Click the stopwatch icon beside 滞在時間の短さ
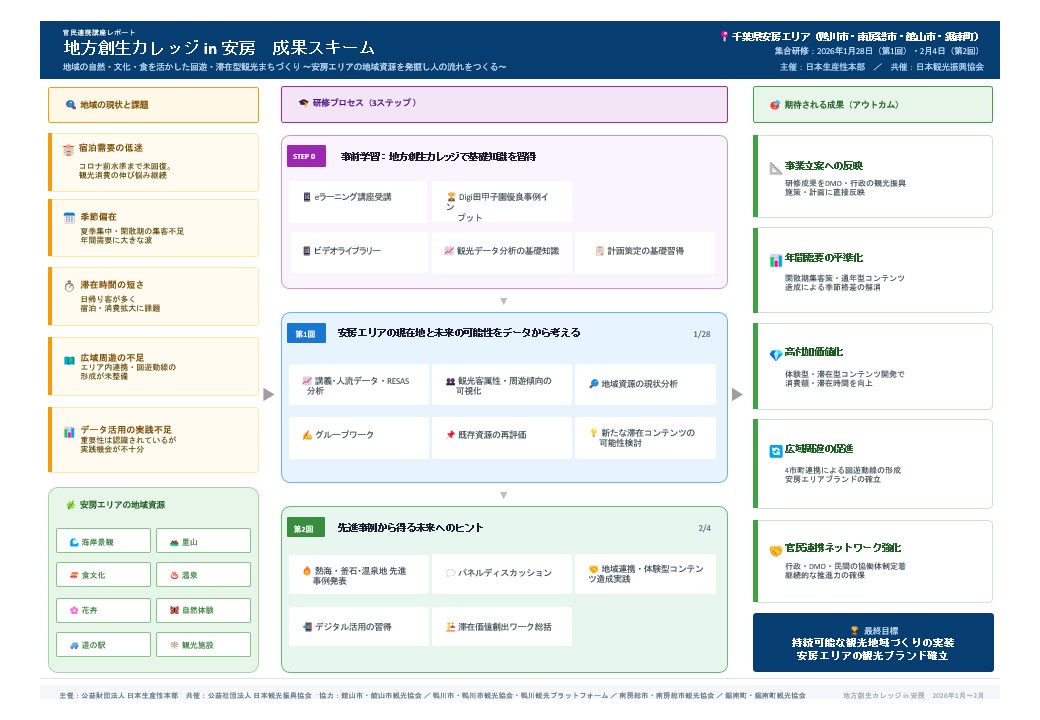Viewport: 1040px width, 720px height. (x=69, y=285)
